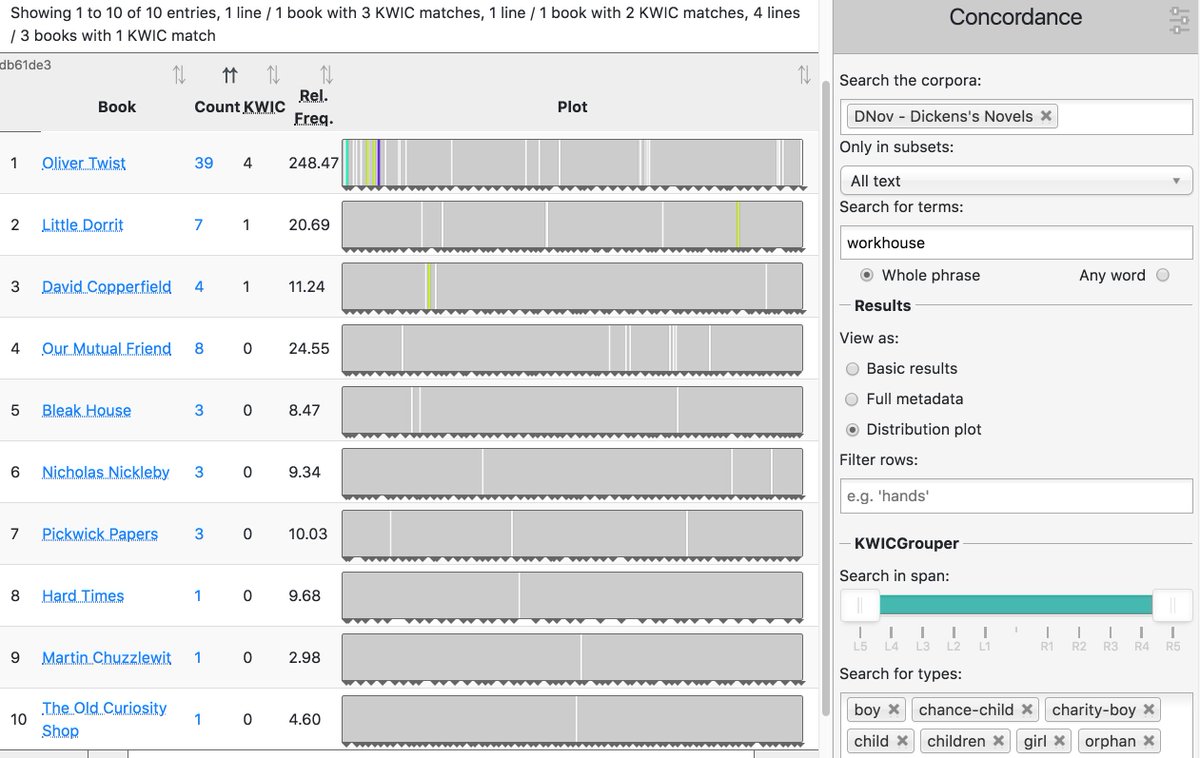The image size is (1200, 758).
Task: Click the Nicholas Nickleby distribution plot
Action: click(572, 473)
